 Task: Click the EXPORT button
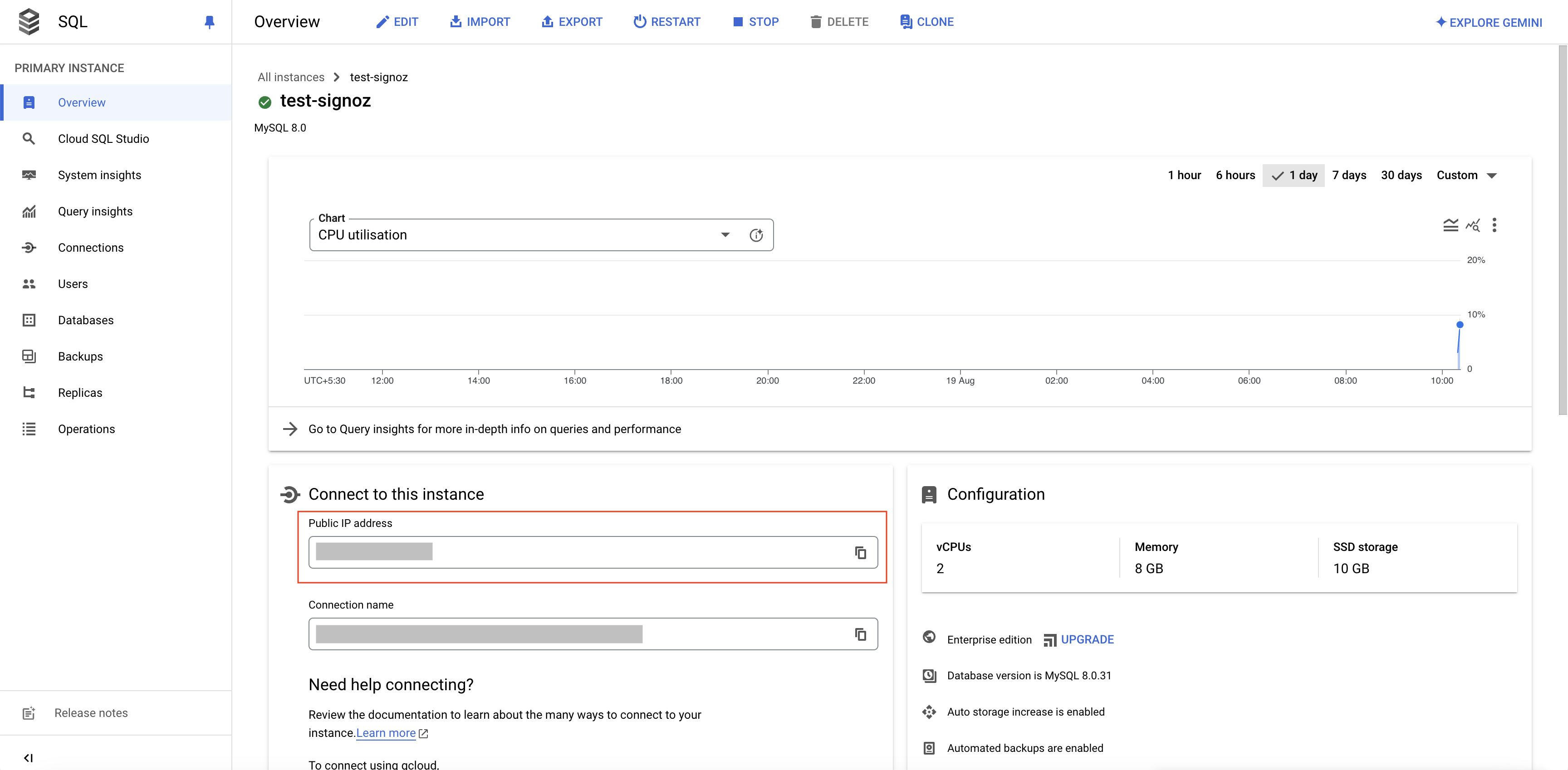pos(572,22)
